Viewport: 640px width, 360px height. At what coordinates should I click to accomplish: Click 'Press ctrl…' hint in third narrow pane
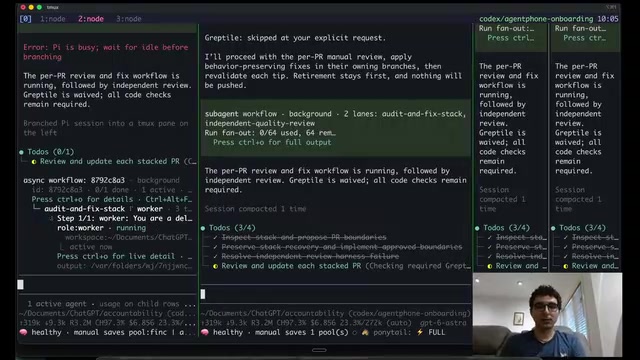(510, 38)
